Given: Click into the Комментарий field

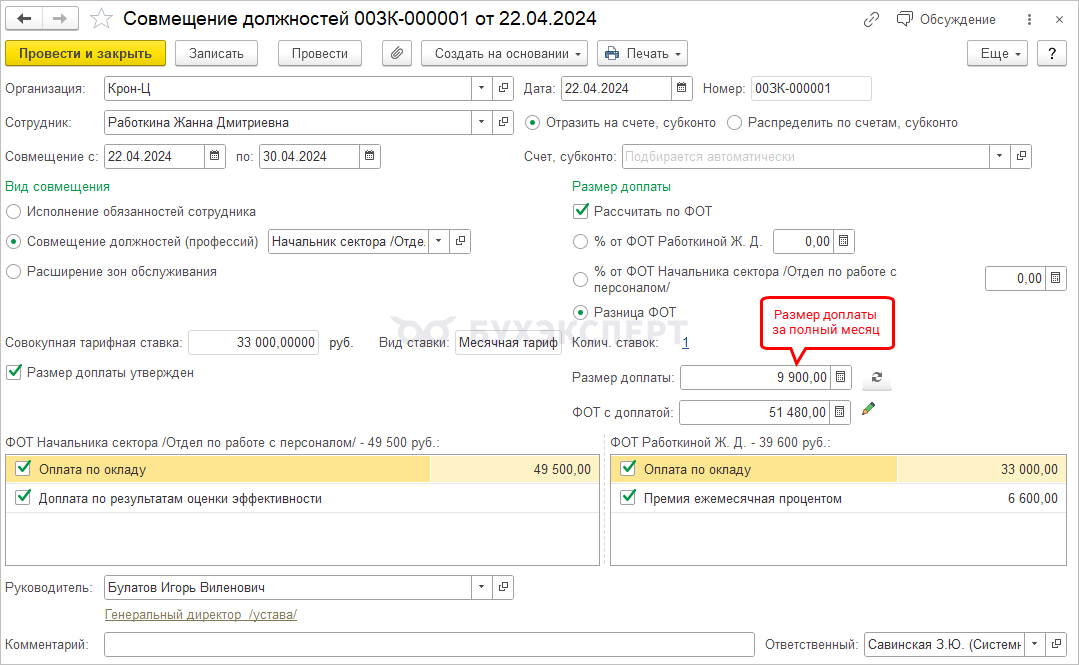Looking at the screenshot, I should [429, 644].
